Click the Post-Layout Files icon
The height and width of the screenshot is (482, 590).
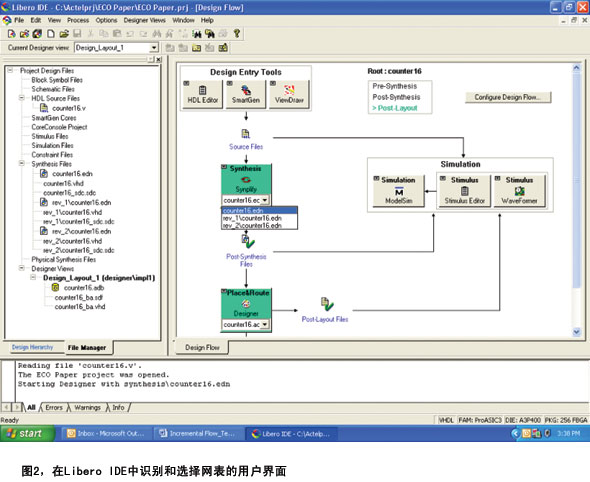tap(327, 304)
